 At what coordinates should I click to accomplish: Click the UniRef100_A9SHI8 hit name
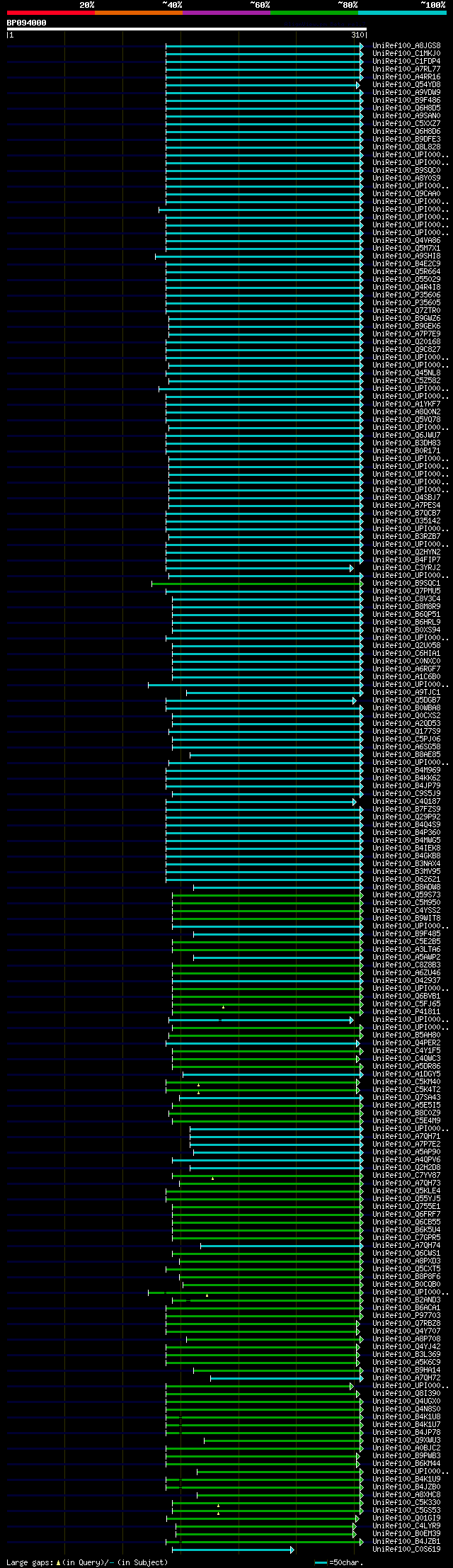click(406, 256)
